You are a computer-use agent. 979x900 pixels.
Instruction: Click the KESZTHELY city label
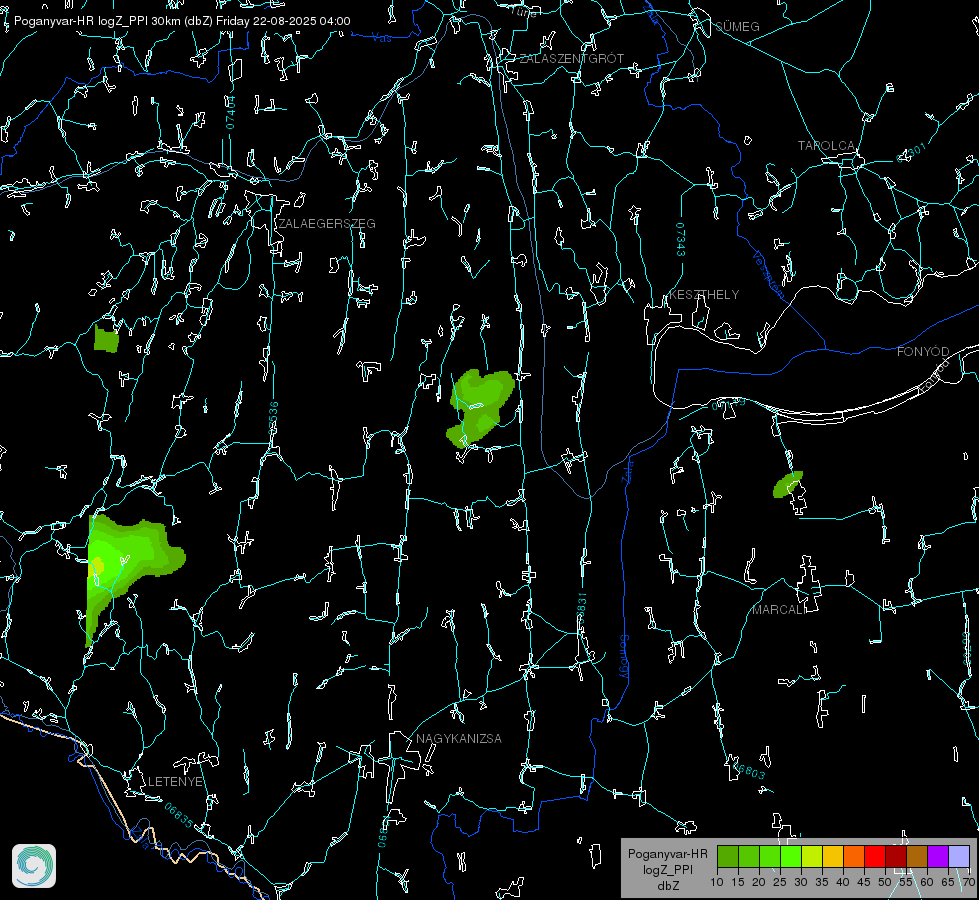click(x=704, y=295)
